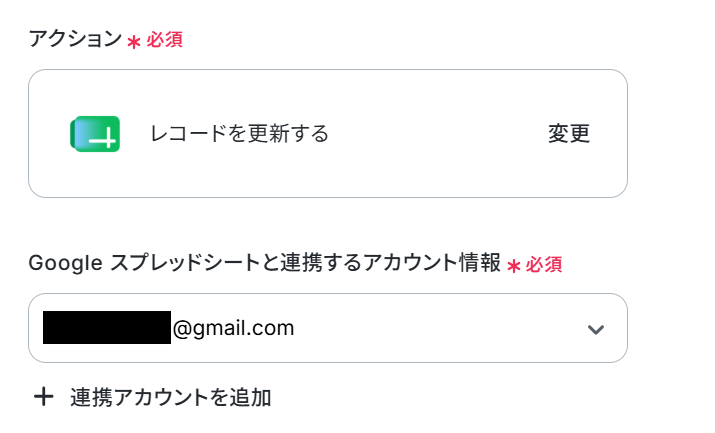Click 連携アカウントを追加 link
Image resolution: width=715 pixels, height=433 pixels.
(171, 397)
